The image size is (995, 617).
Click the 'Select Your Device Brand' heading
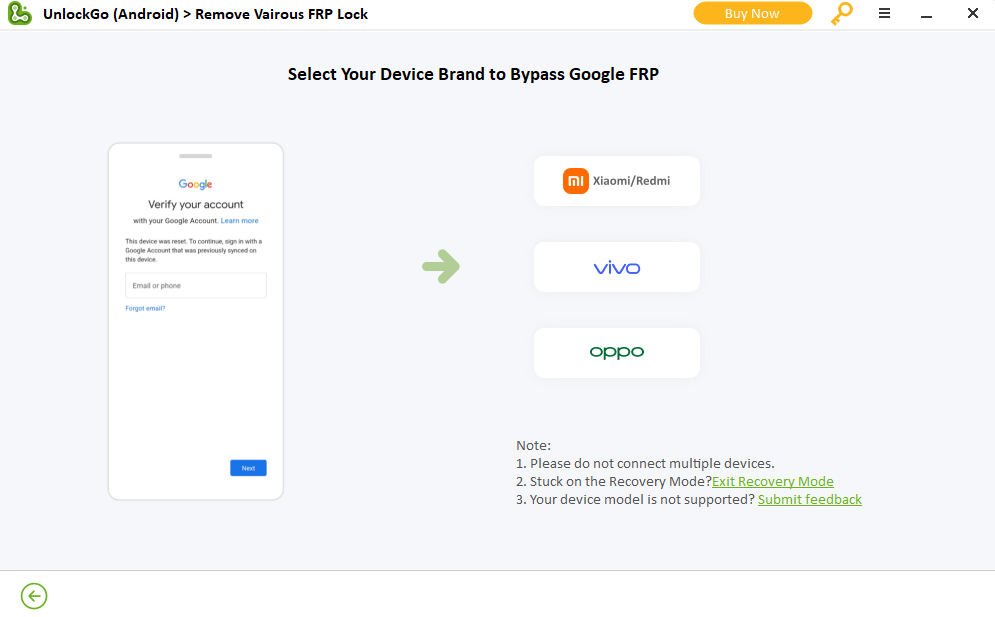pyautogui.click(x=473, y=74)
